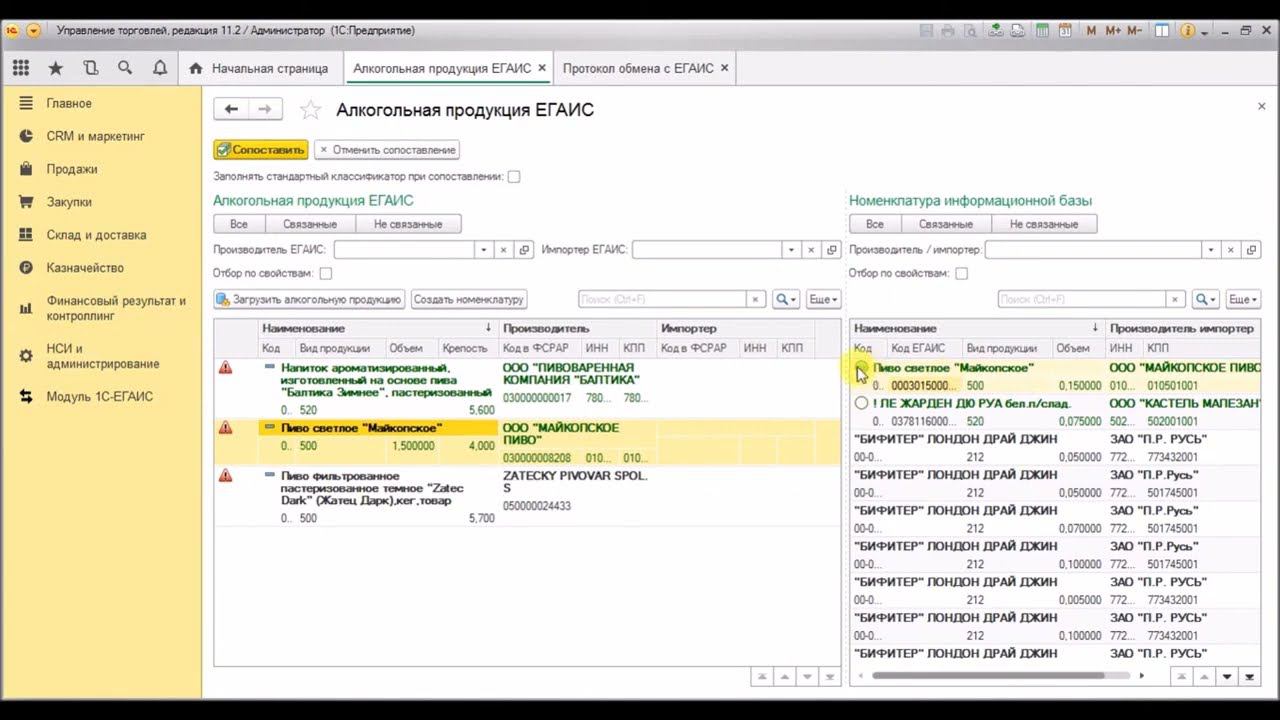Click the Создать номенклатуру button

click(x=469, y=299)
